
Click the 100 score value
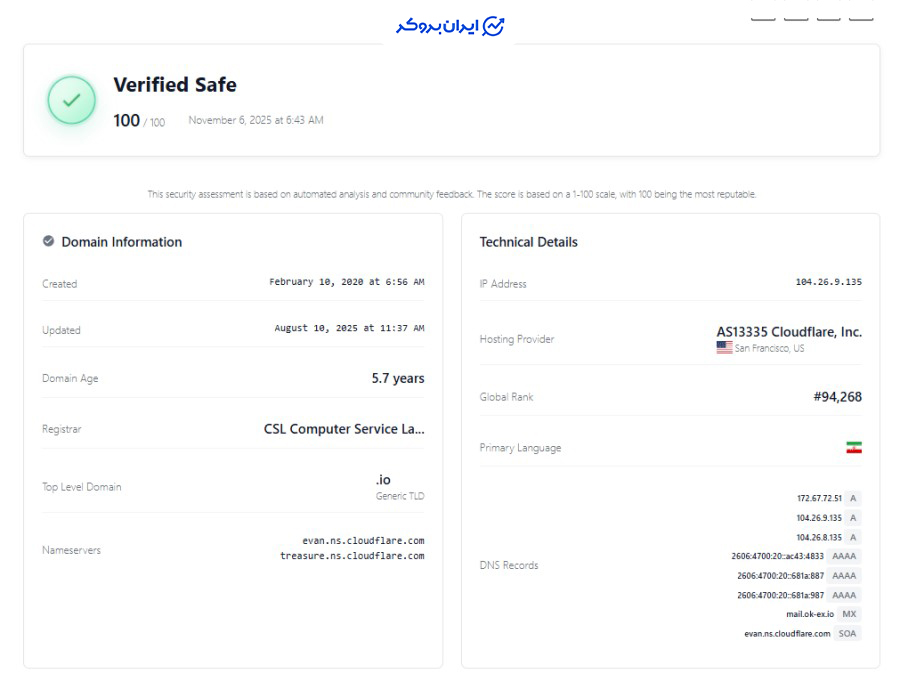pyautogui.click(x=126, y=120)
